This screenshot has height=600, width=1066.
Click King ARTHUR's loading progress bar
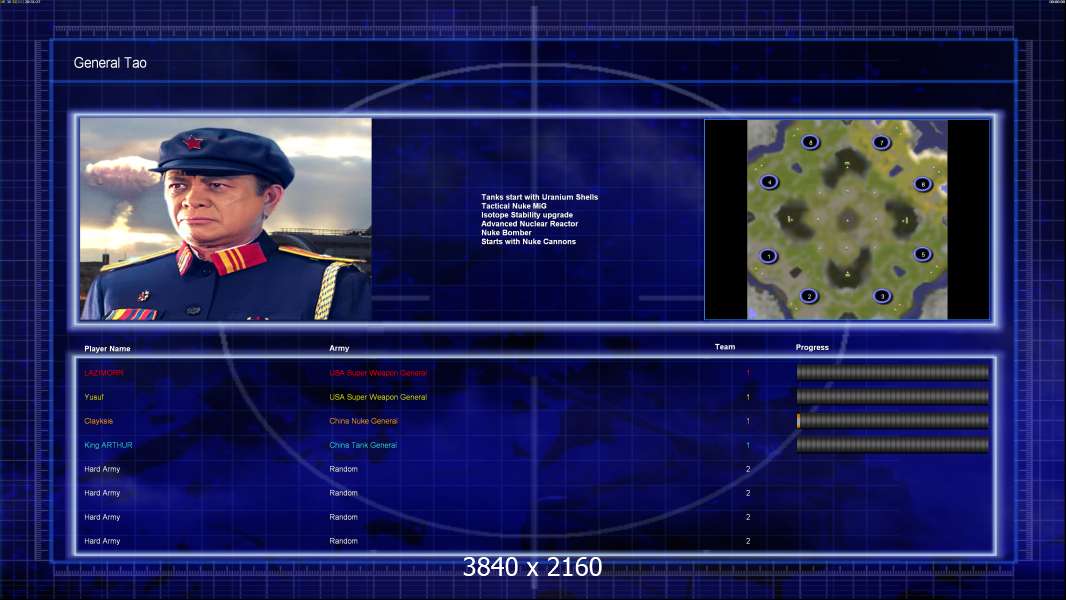coord(893,445)
